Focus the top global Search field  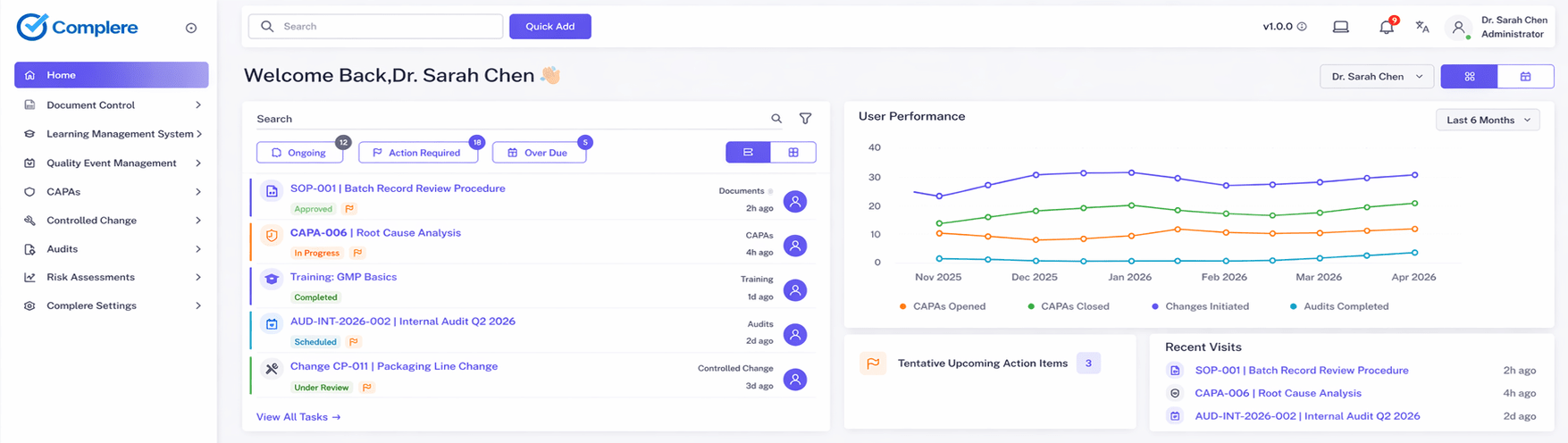[x=376, y=27]
